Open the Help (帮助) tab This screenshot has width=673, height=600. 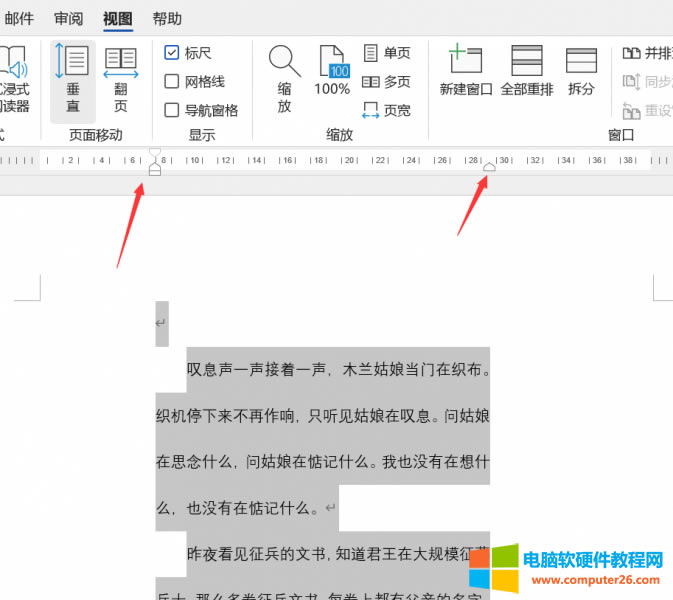167,18
